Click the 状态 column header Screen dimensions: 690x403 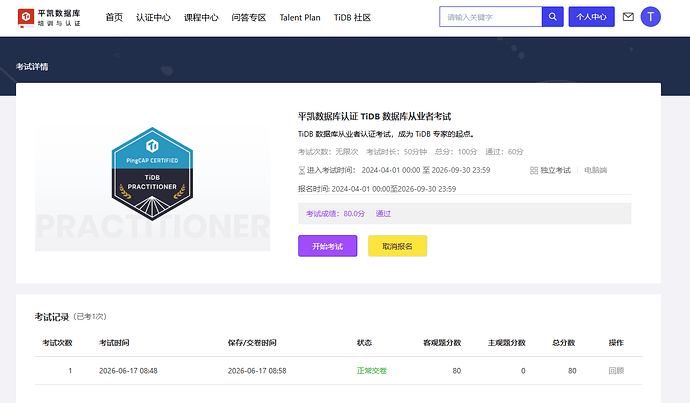[364, 343]
